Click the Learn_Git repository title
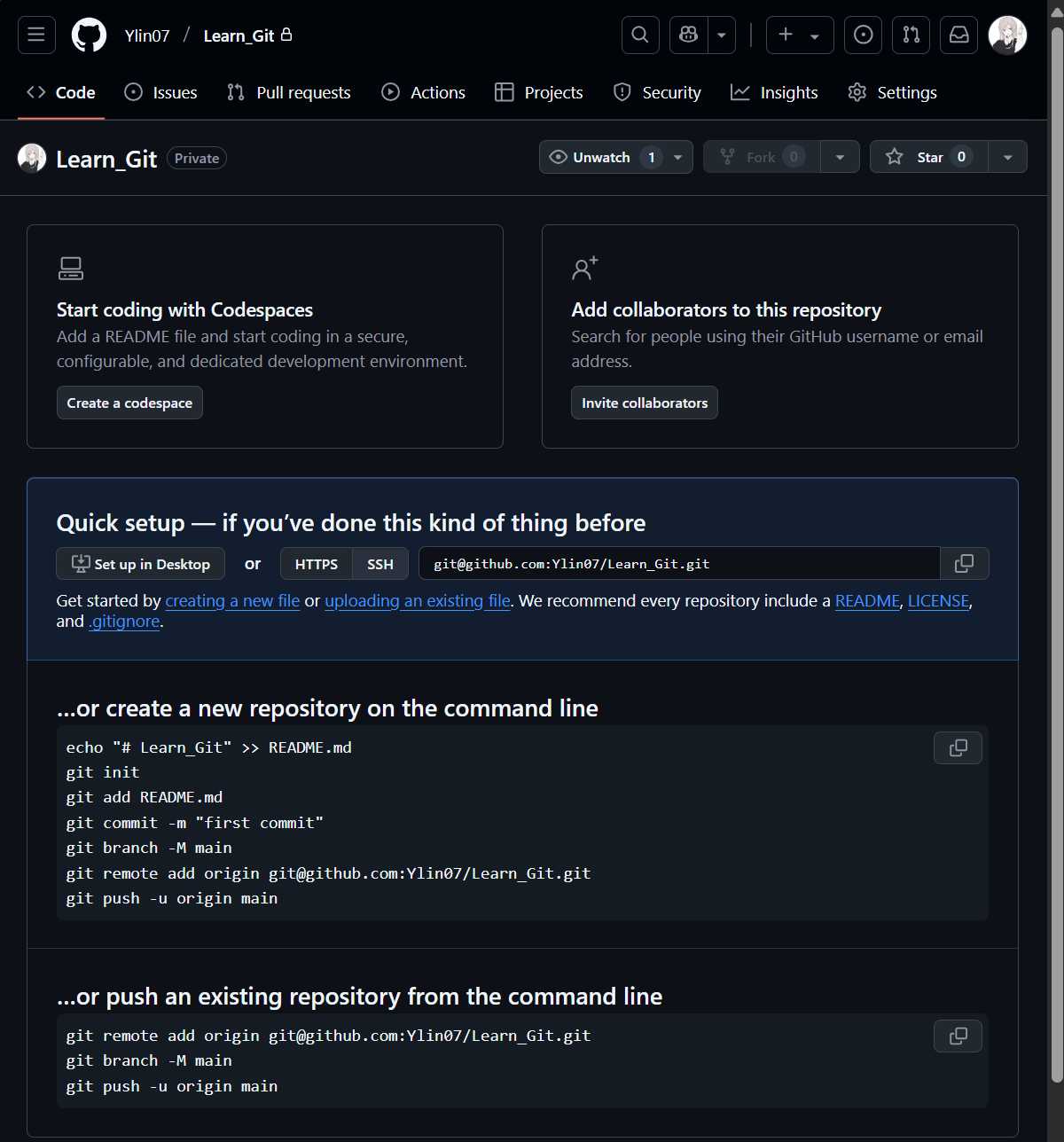Viewport: 1064px width, 1142px height. click(x=106, y=159)
